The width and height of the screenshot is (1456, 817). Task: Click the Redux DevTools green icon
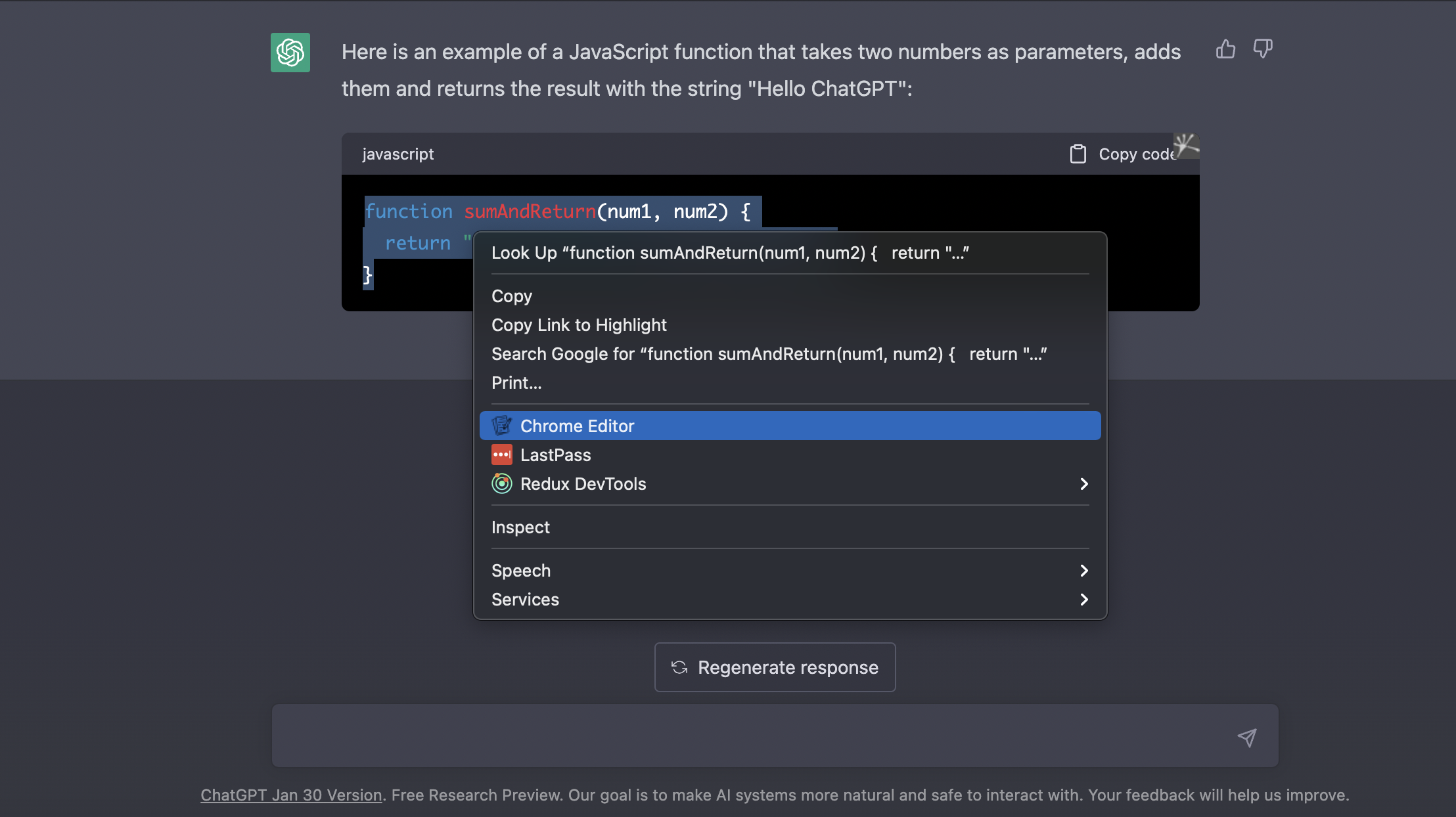[x=502, y=484]
